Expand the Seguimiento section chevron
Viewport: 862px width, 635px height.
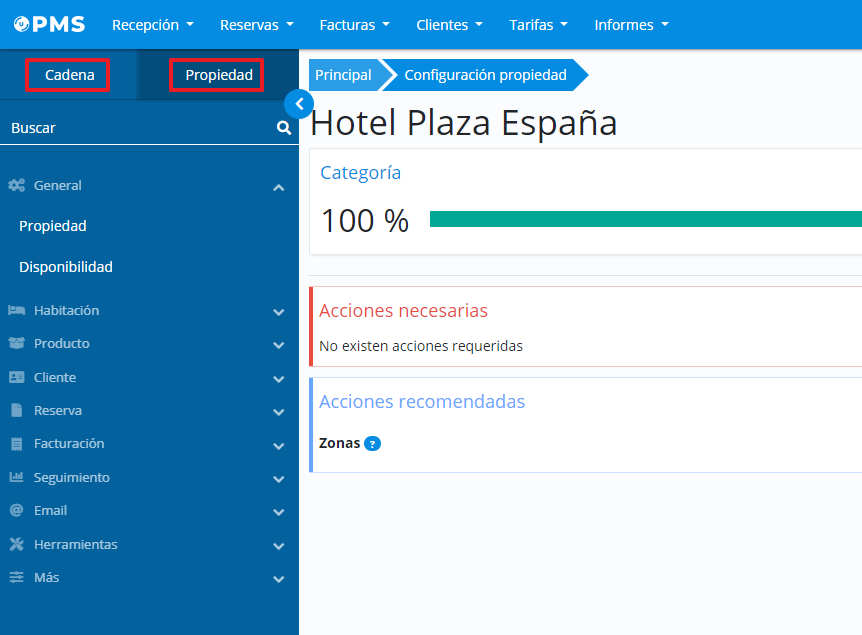coord(279,479)
